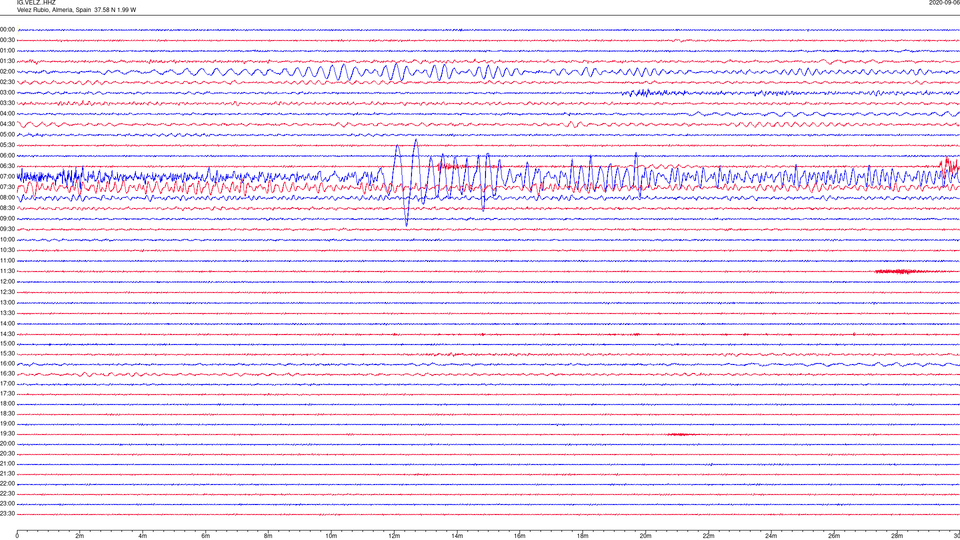Select the 07:30 trace time label
The height and width of the screenshot is (540, 960).
[8, 187]
